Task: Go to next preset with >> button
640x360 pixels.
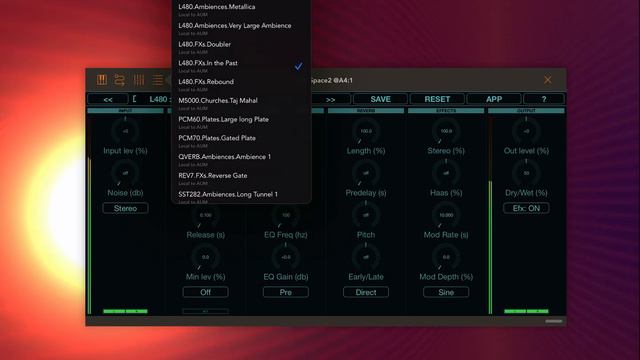Action: [x=331, y=99]
